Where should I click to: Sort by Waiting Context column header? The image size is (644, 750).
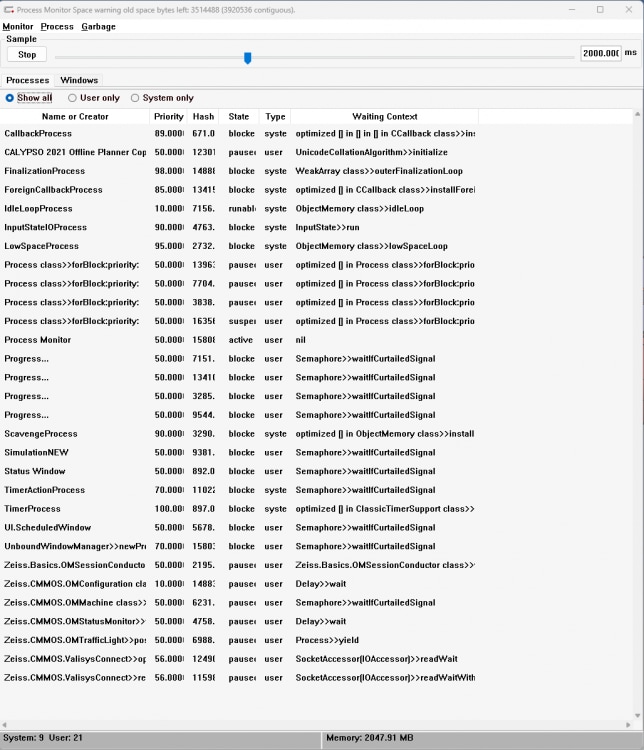pos(385,117)
